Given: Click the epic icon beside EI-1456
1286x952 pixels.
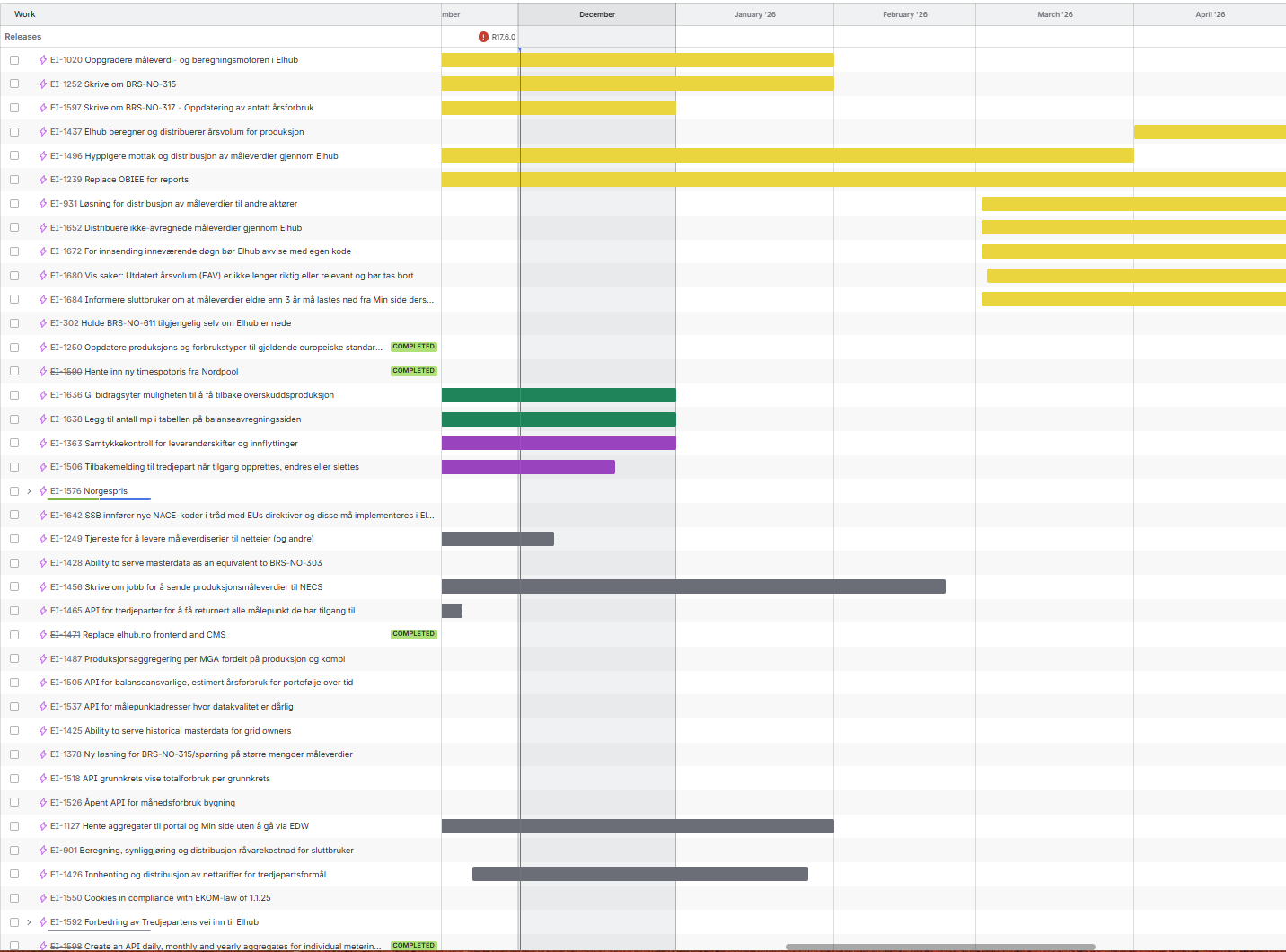Looking at the screenshot, I should click(43, 587).
